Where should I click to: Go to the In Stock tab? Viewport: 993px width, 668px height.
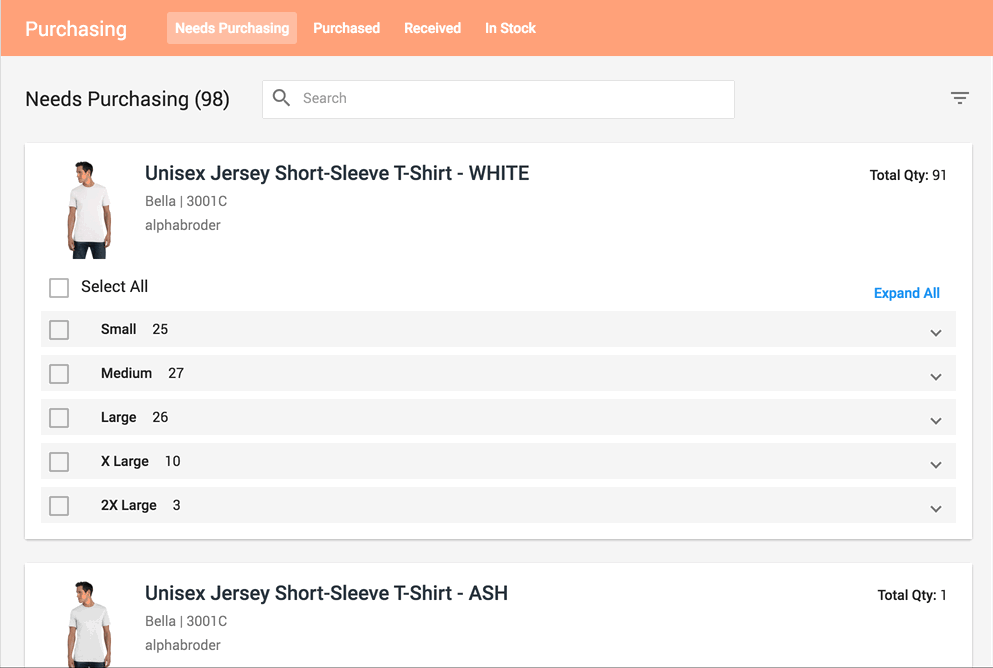(510, 28)
